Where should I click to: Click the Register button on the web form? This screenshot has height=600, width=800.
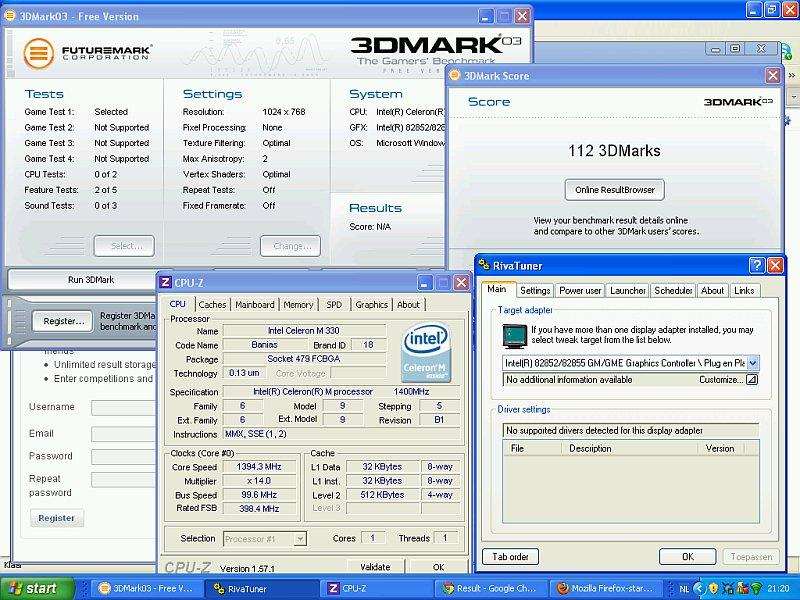pyautogui.click(x=57, y=518)
